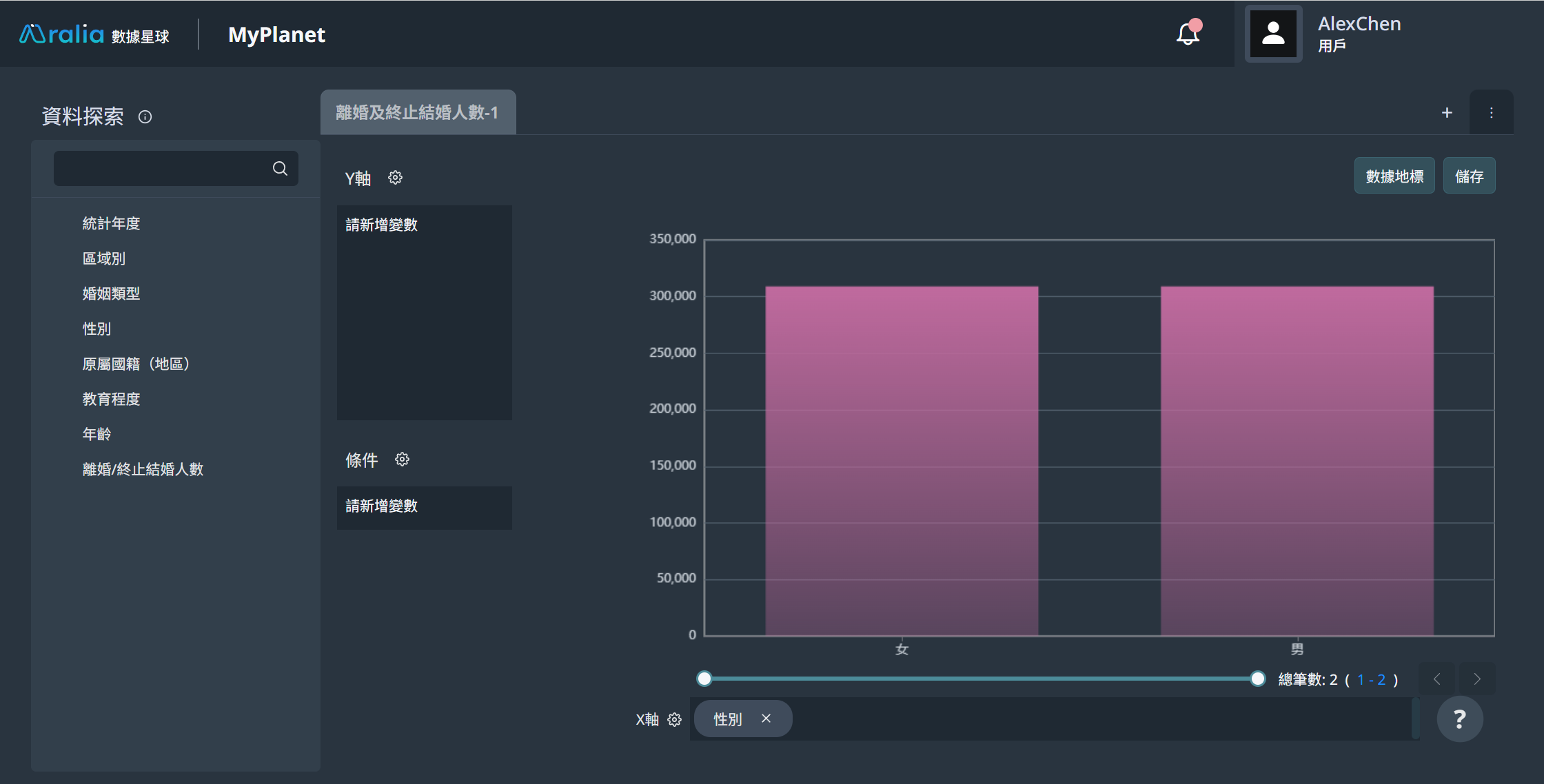
Task: Open 條件 gear settings
Action: (x=403, y=459)
